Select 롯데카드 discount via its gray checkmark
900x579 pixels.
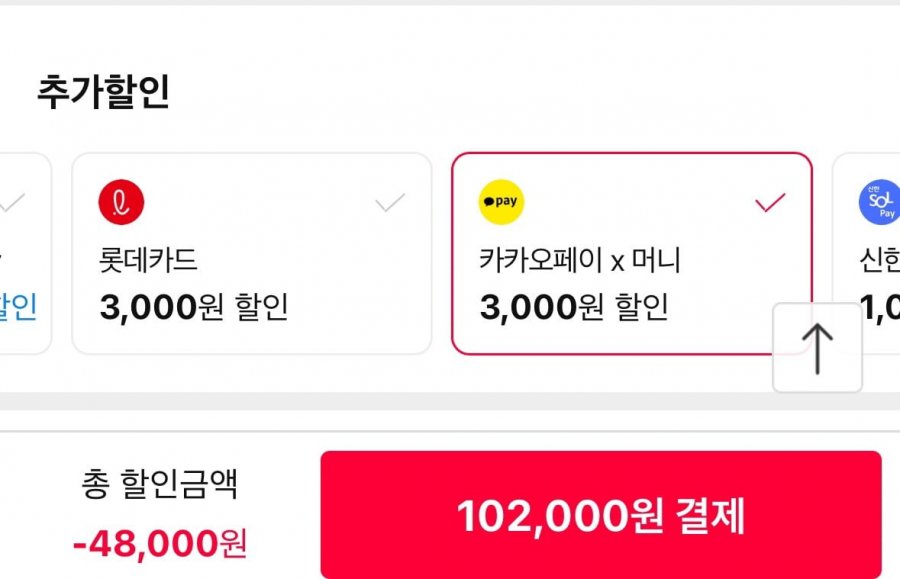[390, 204]
